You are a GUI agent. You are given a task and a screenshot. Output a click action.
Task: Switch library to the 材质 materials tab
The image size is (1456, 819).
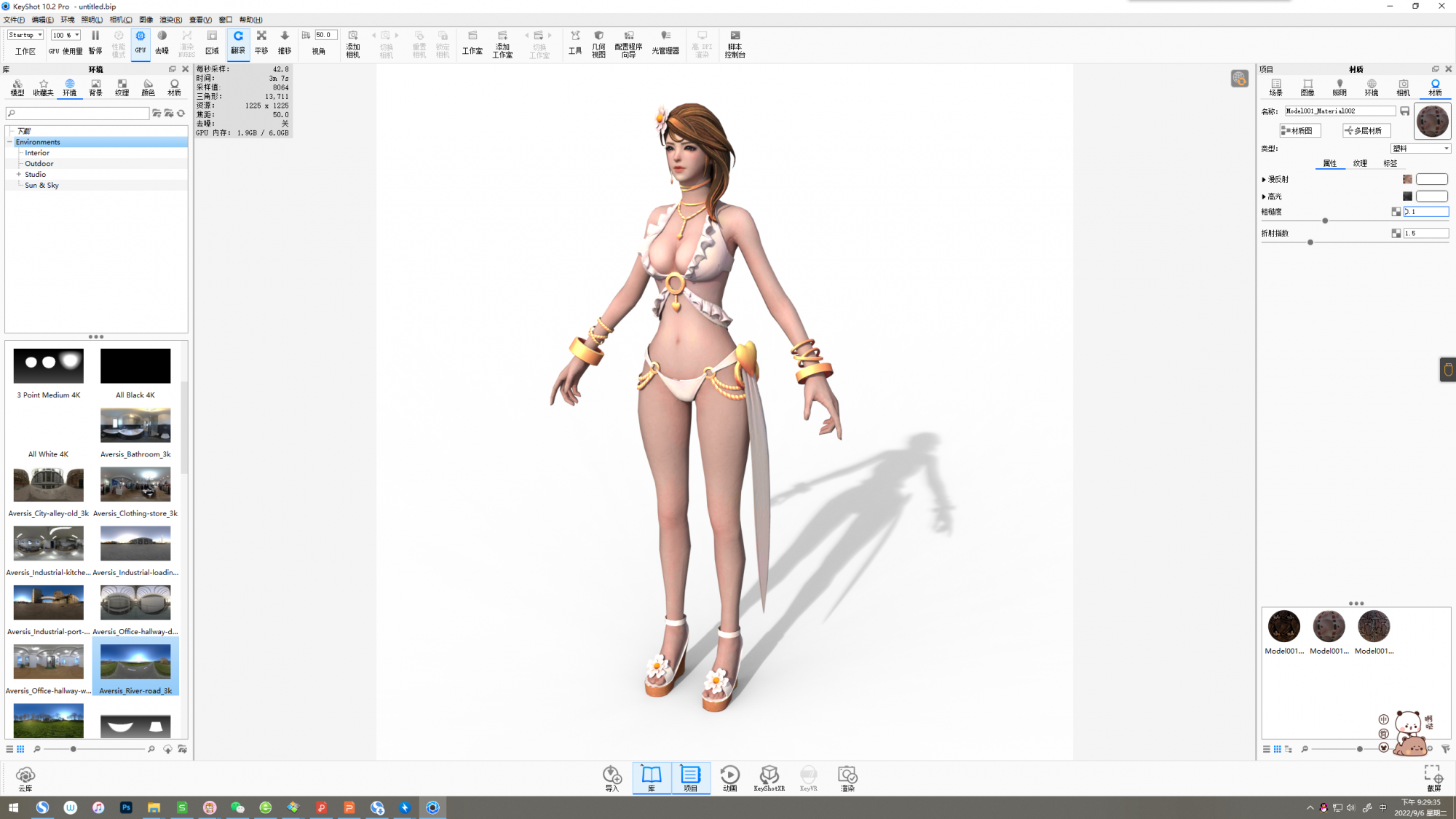175,87
